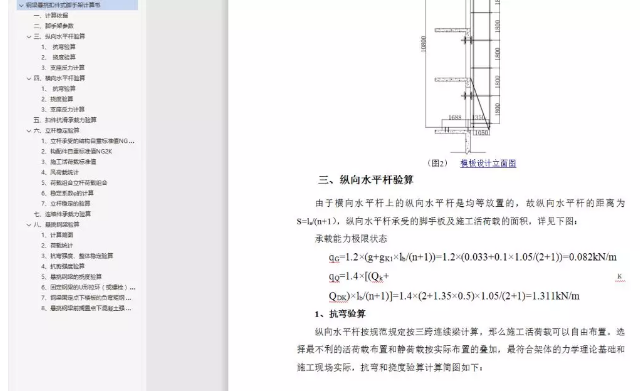Click paragraph starting 由于横向水平杆上的纵向水平杆
Viewport: 640px width, 391px height.
[x=461, y=212]
